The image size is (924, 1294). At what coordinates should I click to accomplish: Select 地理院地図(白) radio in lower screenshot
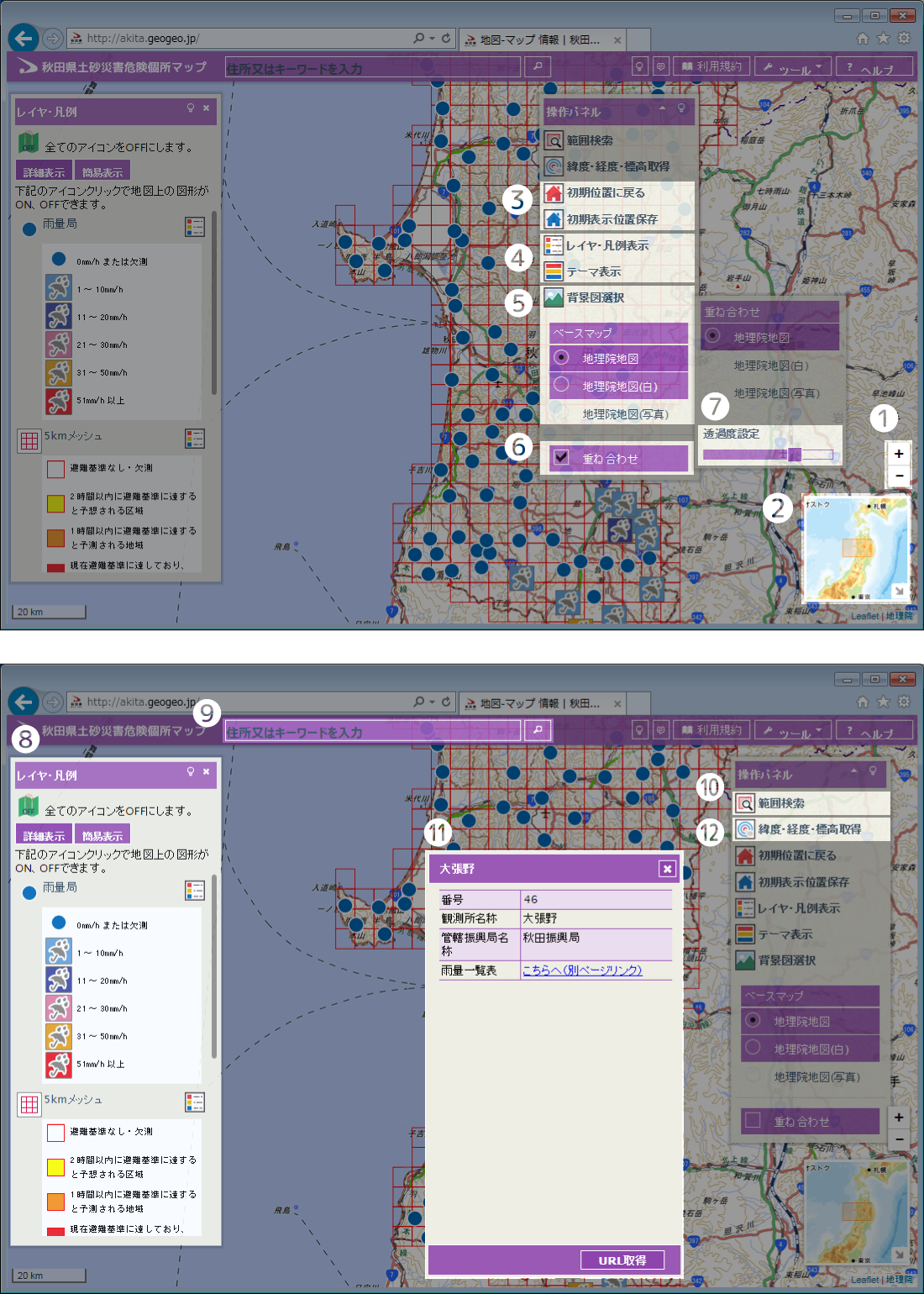753,1048
